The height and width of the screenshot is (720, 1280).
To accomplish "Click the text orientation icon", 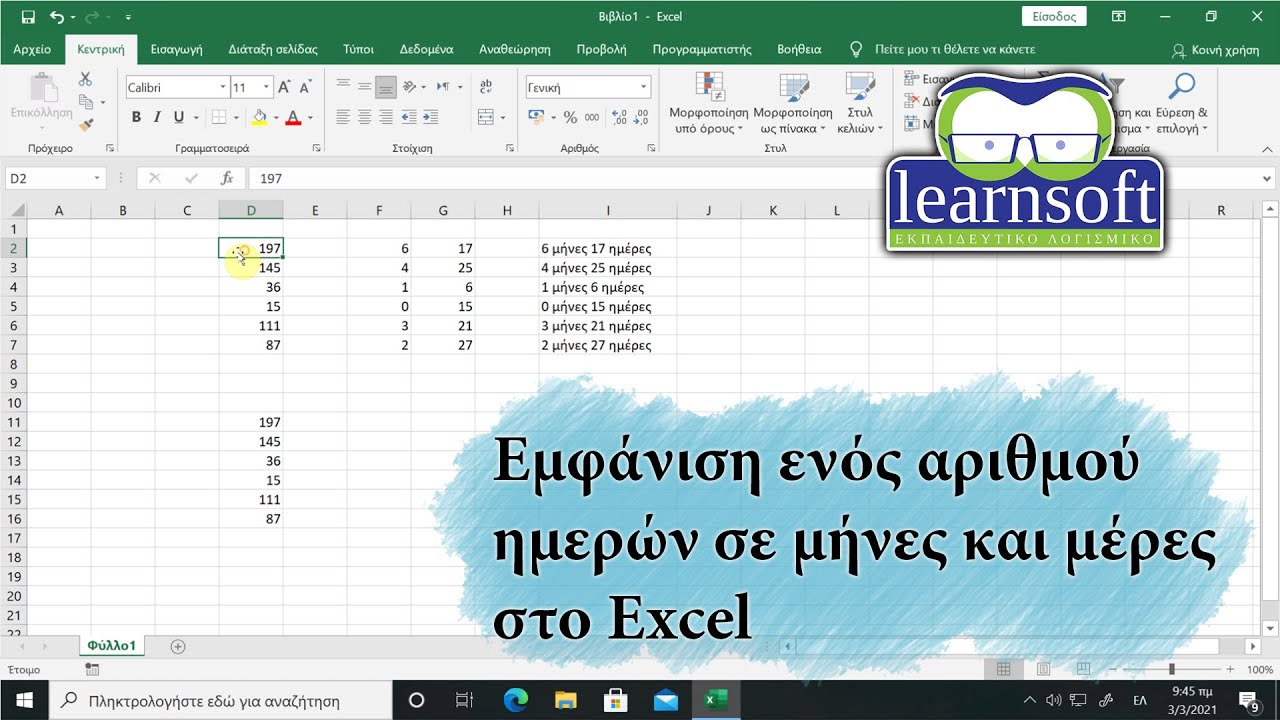I will [x=410, y=87].
